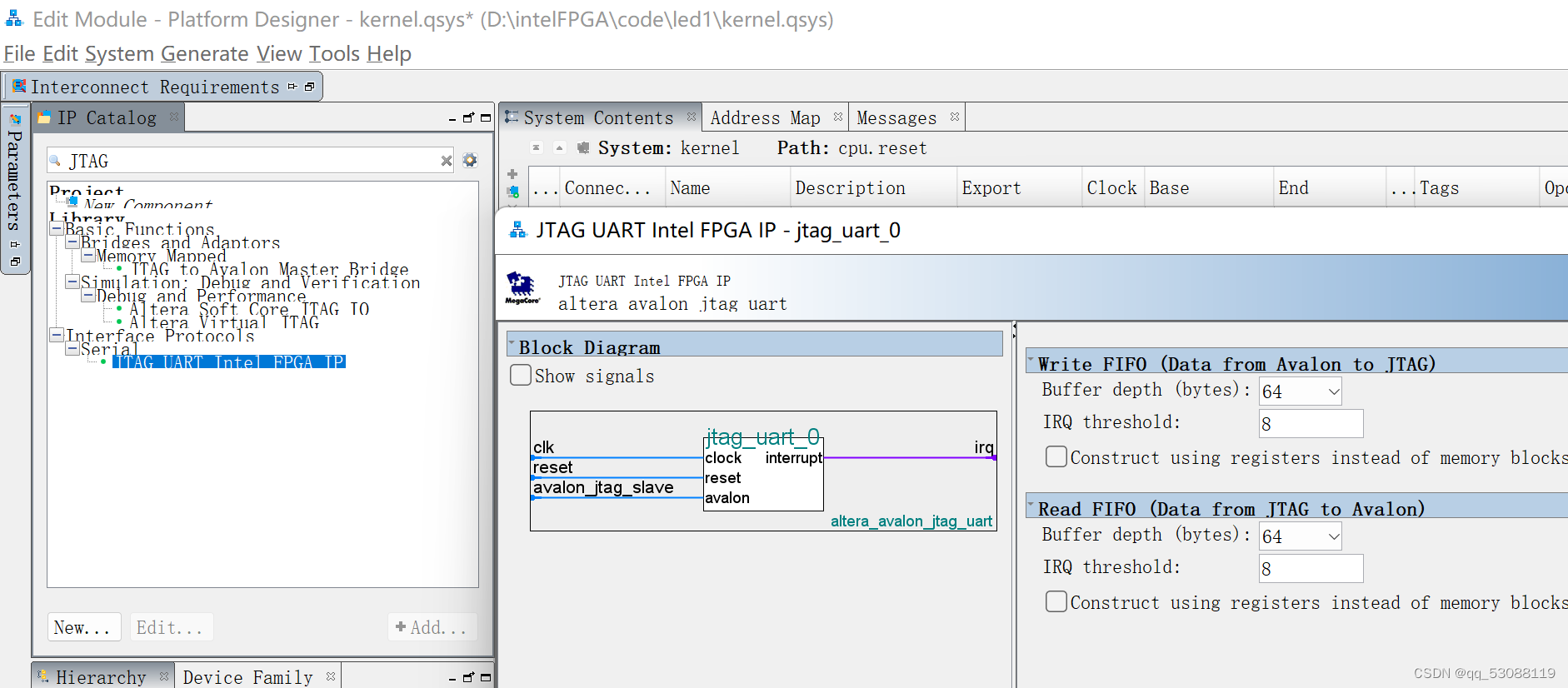Viewport: 1568px width, 688px height.
Task: Select JTAG UART Intel FPGA IP item
Action: 228,361
